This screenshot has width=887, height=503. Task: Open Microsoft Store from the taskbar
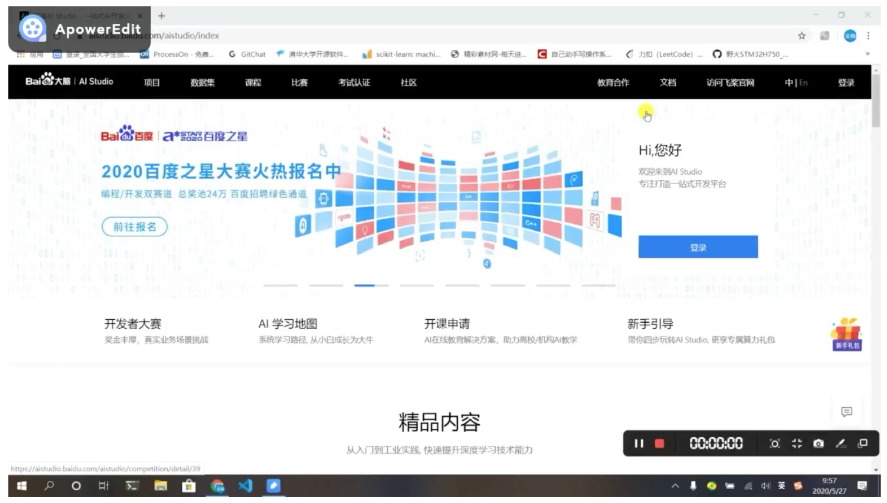189,486
